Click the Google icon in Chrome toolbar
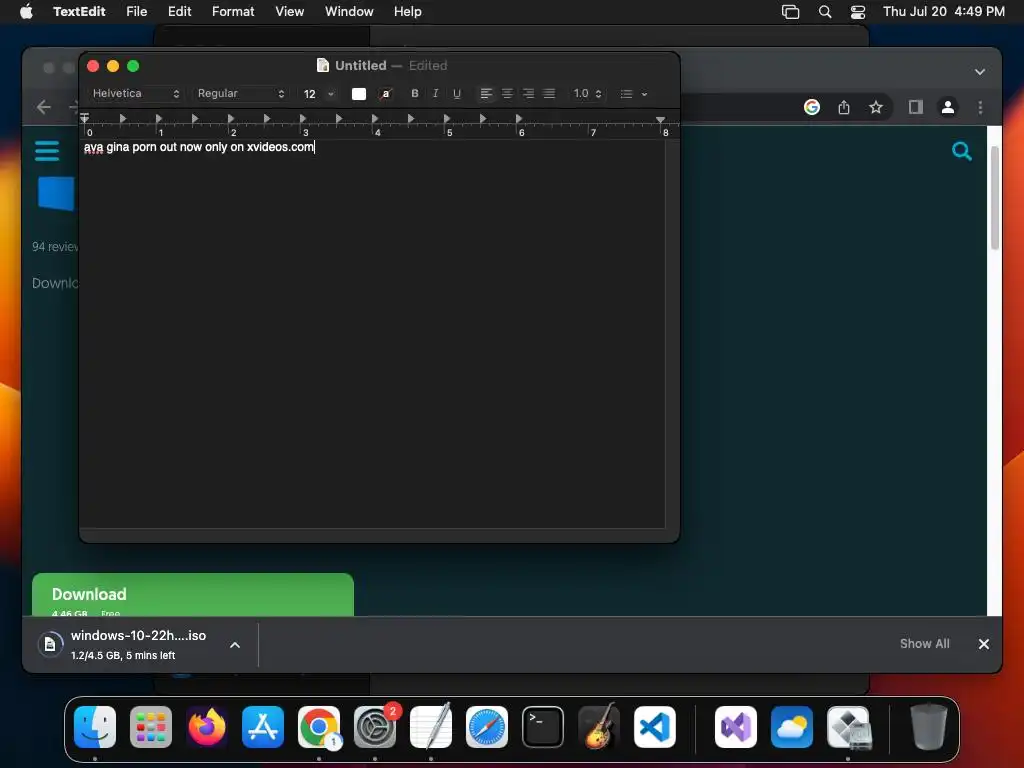The width and height of the screenshot is (1024, 768). (x=812, y=107)
